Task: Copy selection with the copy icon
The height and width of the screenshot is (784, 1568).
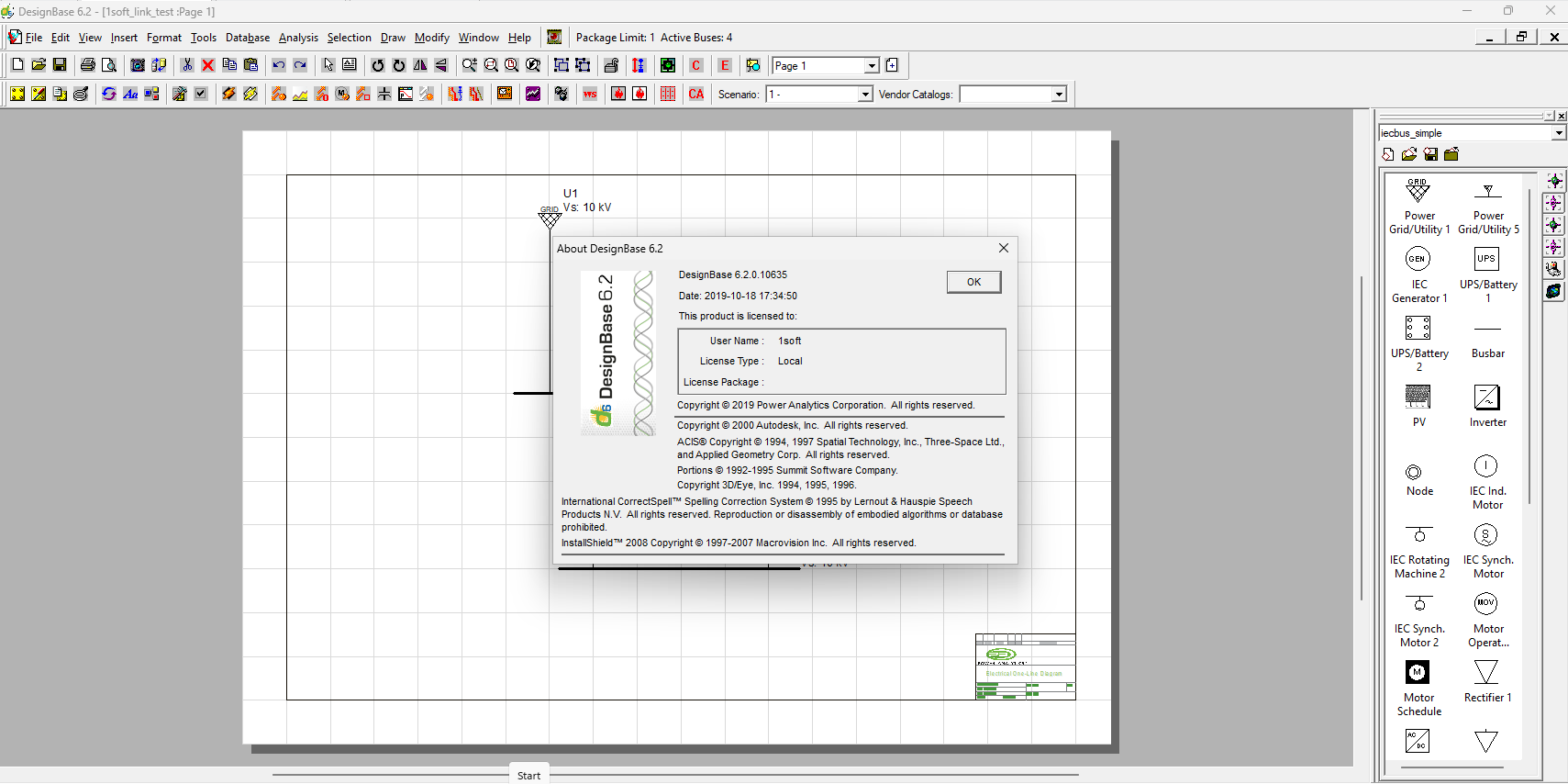Action: click(x=229, y=65)
